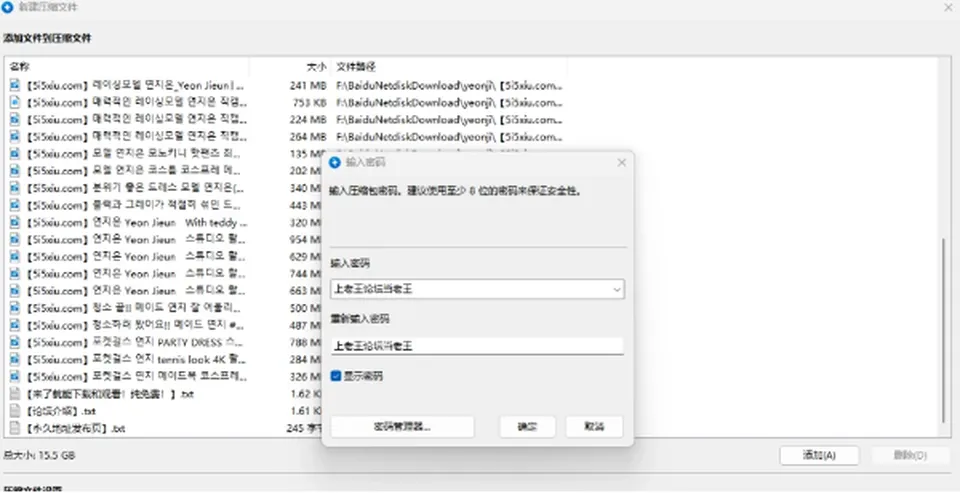
Task: Click the file icon of the 264 MB video
Action: pos(15,136)
